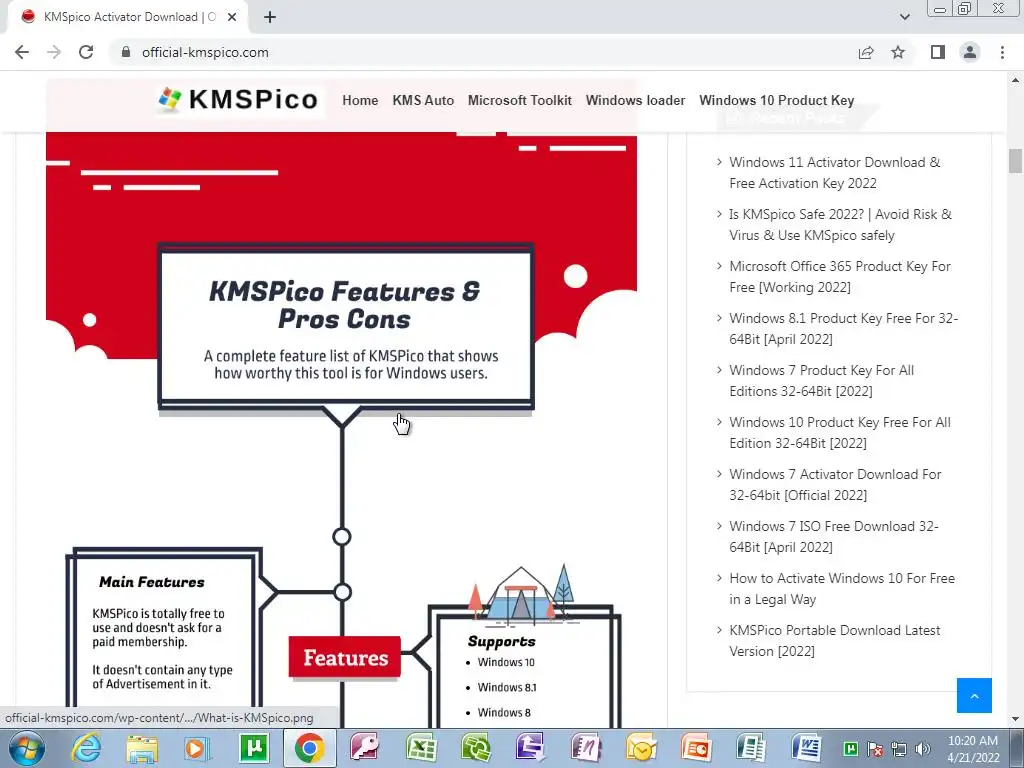Open Microsoft Groove sync icon in taskbar
1024x768 pixels.
pos(477,748)
